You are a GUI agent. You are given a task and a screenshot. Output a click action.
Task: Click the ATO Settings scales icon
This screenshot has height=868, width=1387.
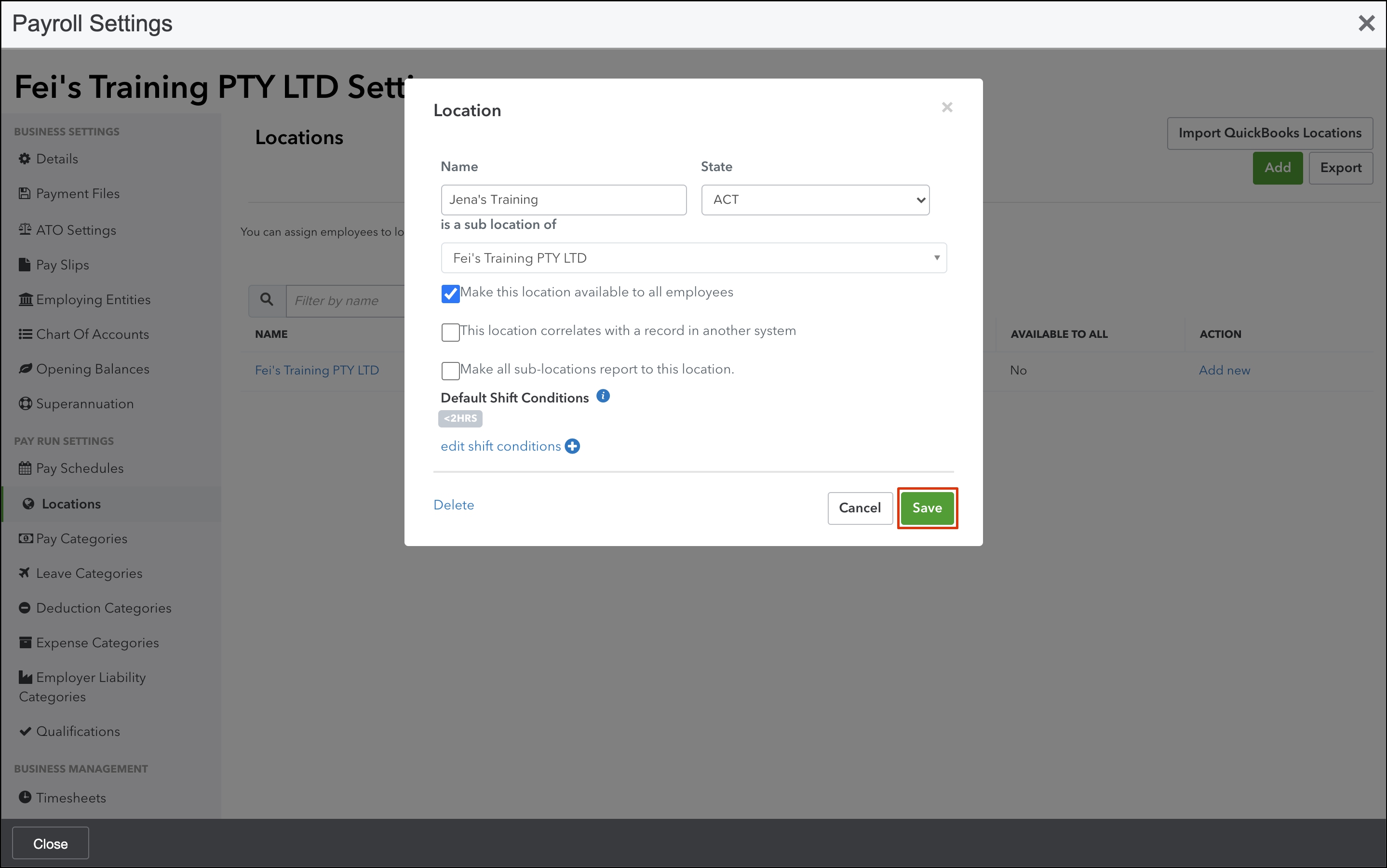25,229
